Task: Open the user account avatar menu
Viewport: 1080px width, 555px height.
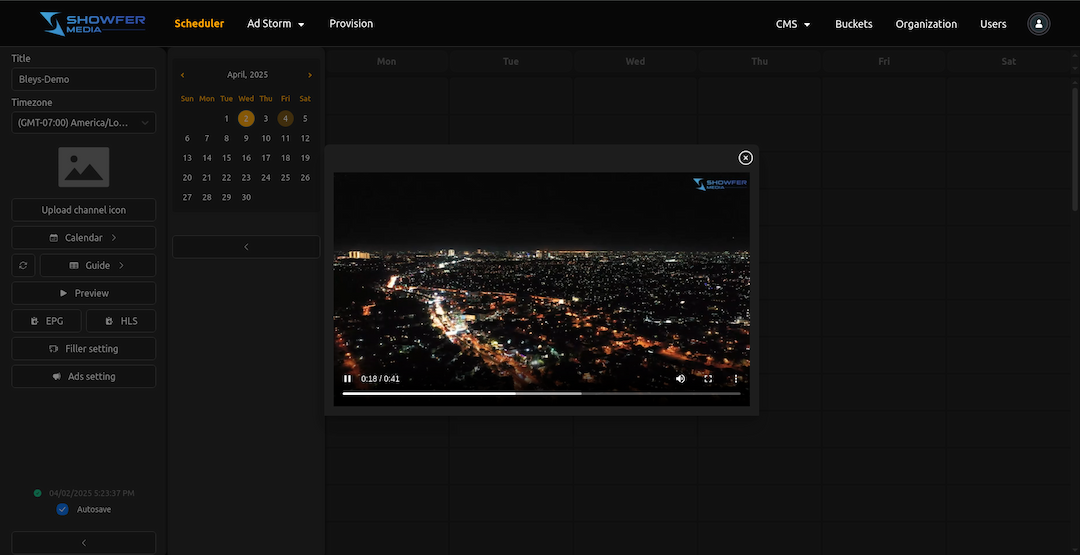Action: coord(1039,24)
